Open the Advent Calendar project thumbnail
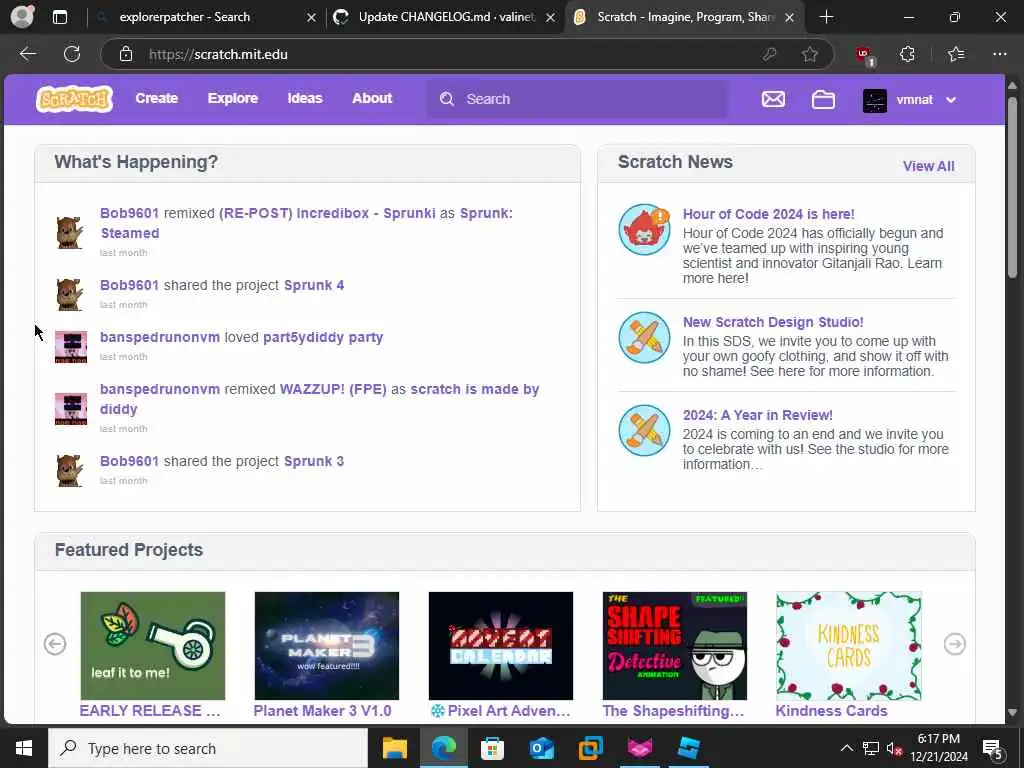The image size is (1024, 768). (x=501, y=646)
